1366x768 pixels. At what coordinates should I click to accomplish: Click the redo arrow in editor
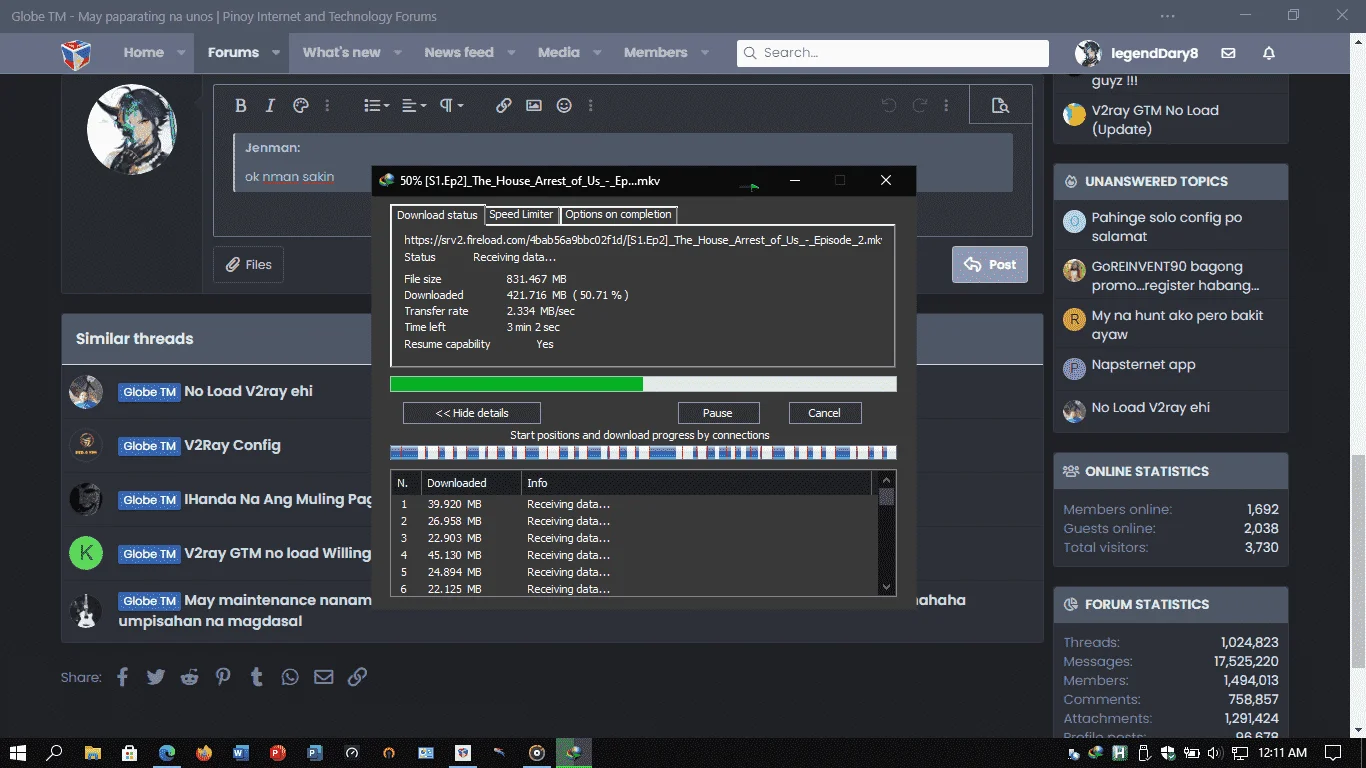[x=919, y=105]
